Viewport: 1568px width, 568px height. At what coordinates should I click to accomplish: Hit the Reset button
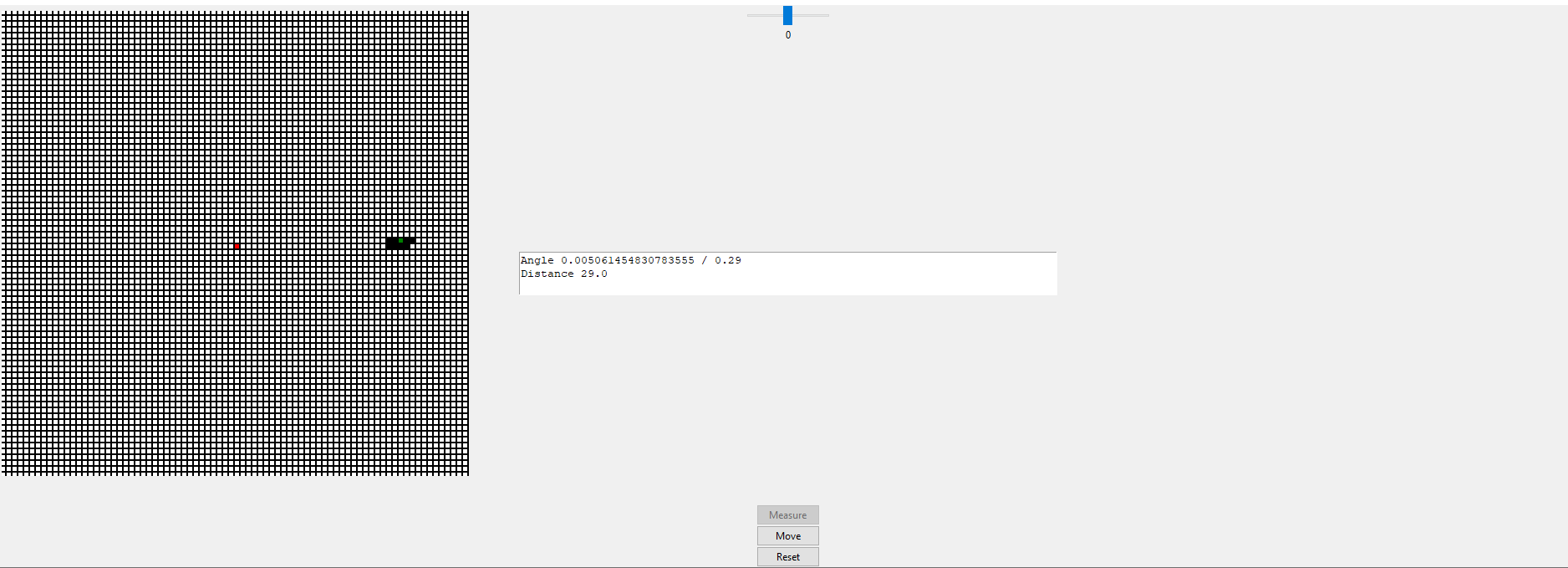coord(788,556)
